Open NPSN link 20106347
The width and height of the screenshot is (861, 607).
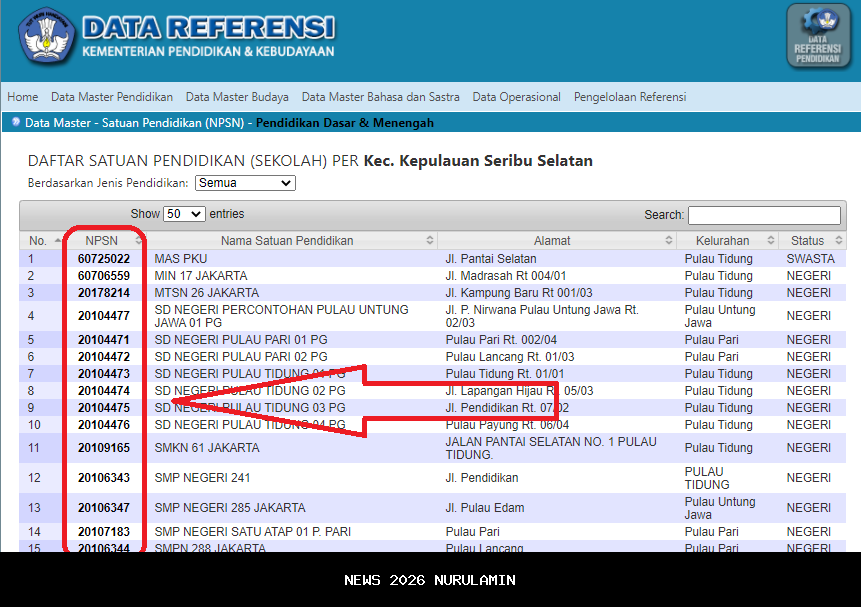pyautogui.click(x=104, y=508)
